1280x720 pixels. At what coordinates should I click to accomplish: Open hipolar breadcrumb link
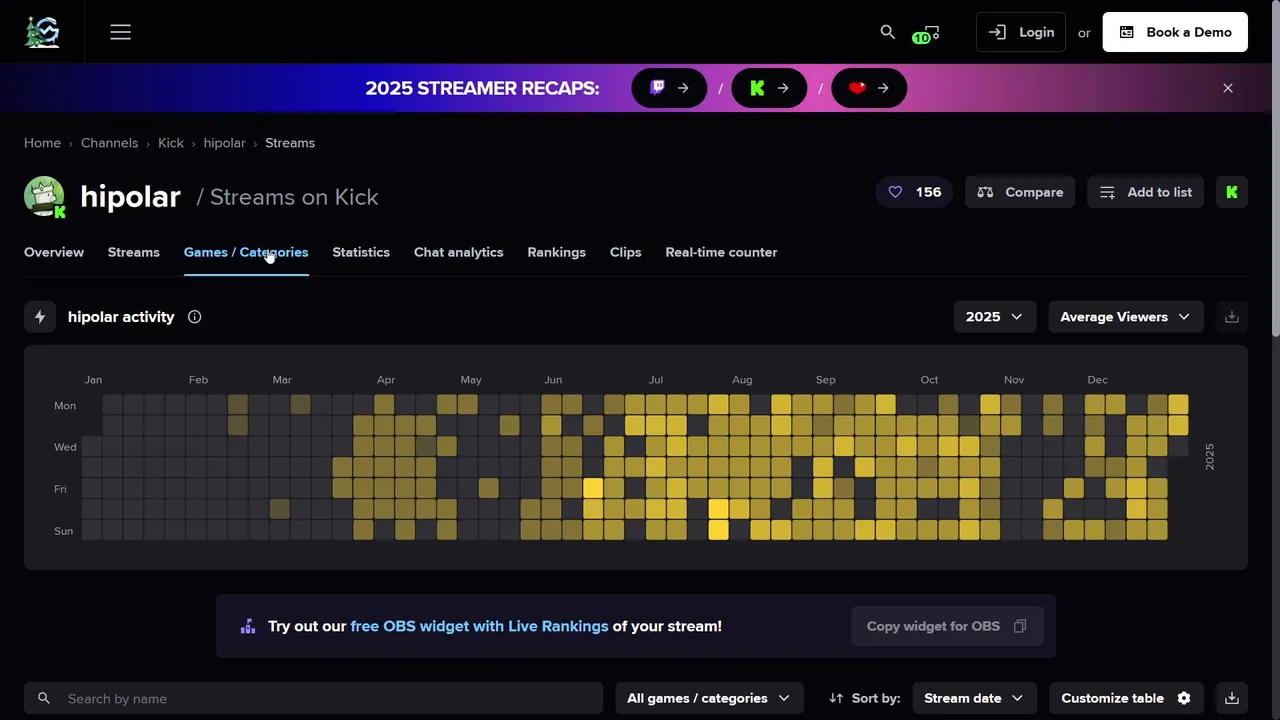click(224, 143)
